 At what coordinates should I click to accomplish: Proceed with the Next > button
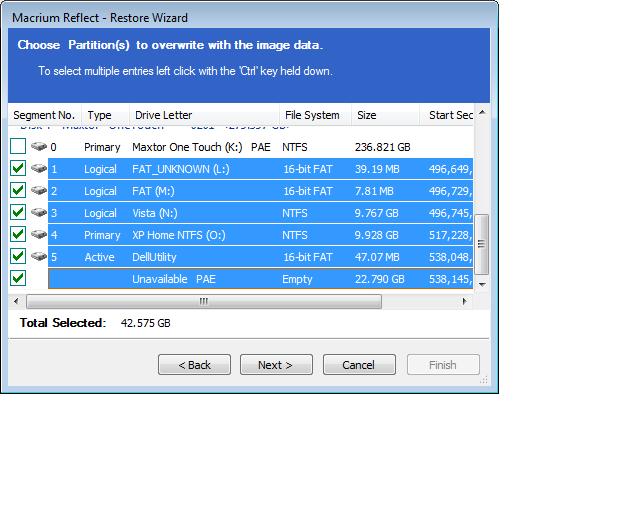276,365
